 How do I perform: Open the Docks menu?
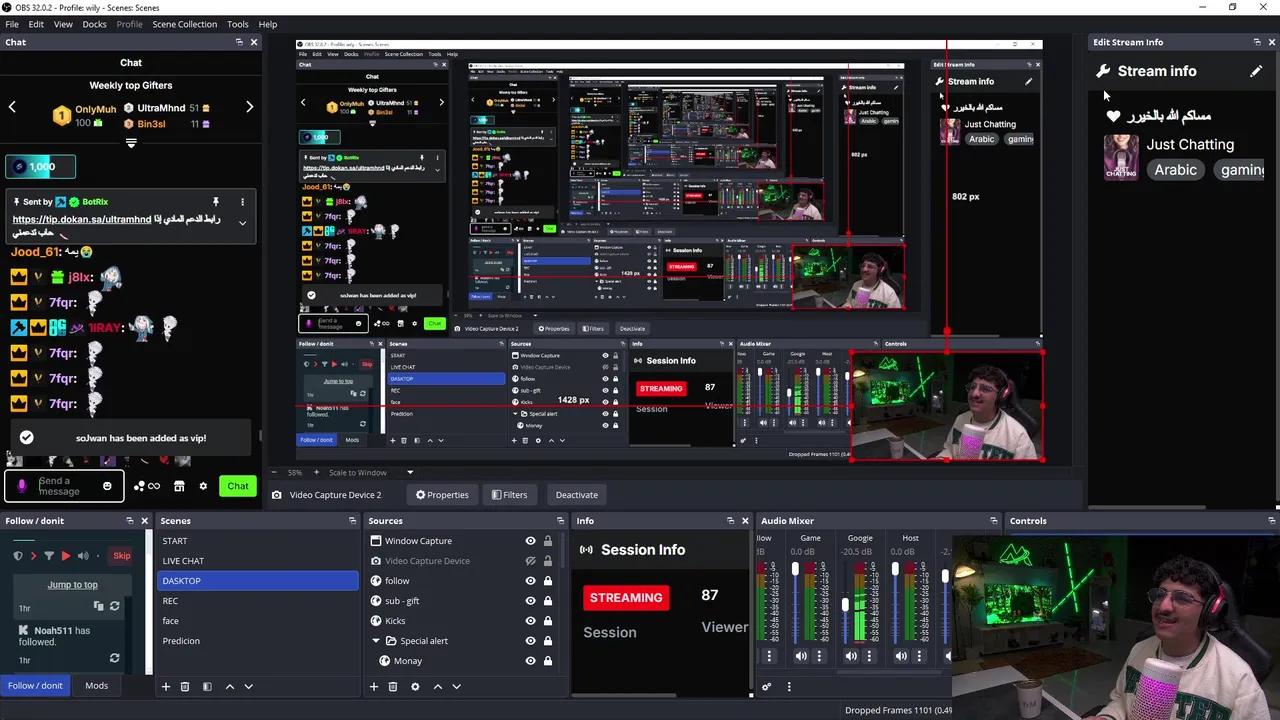(94, 24)
